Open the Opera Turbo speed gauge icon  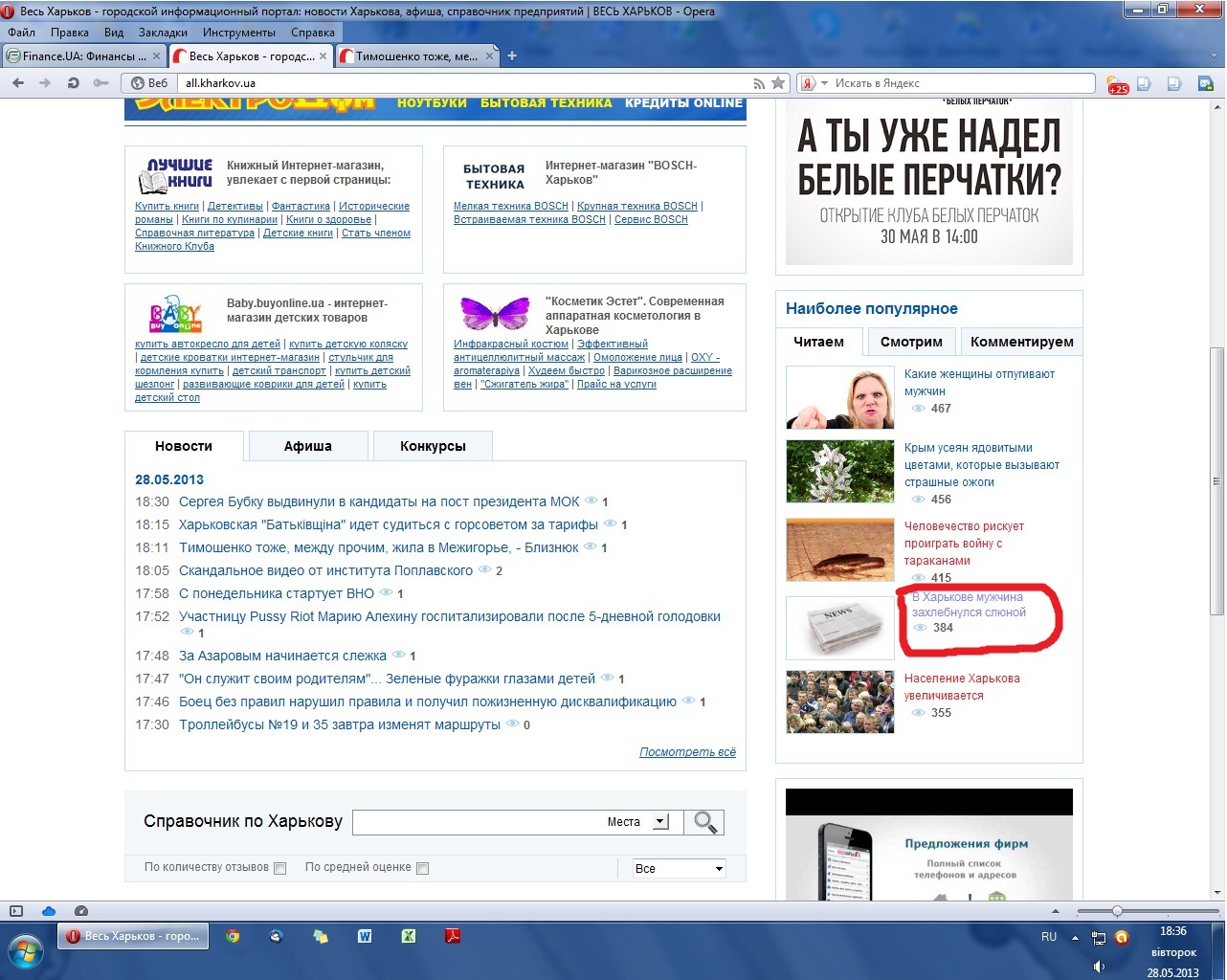click(81, 911)
